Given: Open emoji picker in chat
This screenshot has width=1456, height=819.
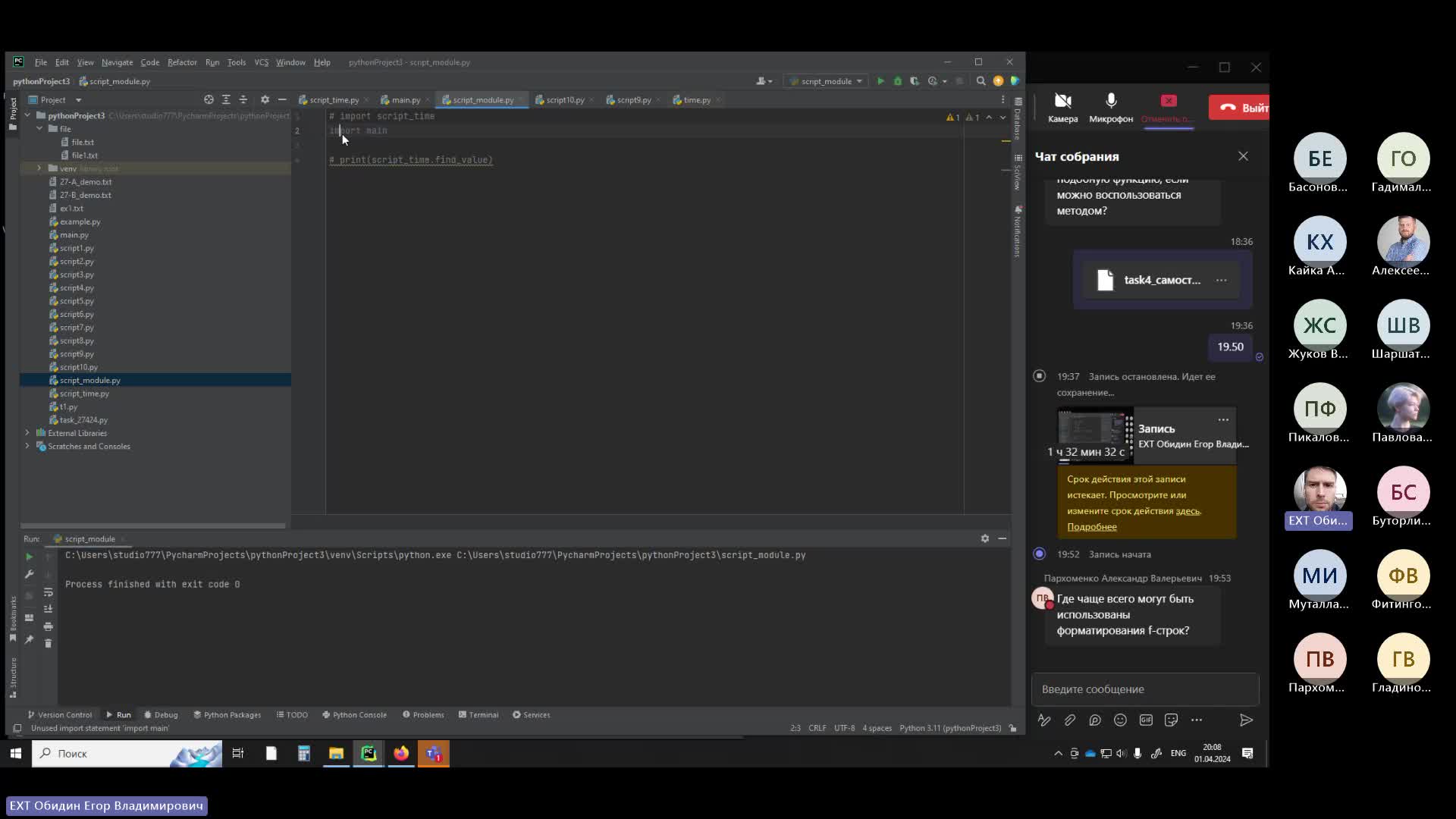Looking at the screenshot, I should 1120,720.
